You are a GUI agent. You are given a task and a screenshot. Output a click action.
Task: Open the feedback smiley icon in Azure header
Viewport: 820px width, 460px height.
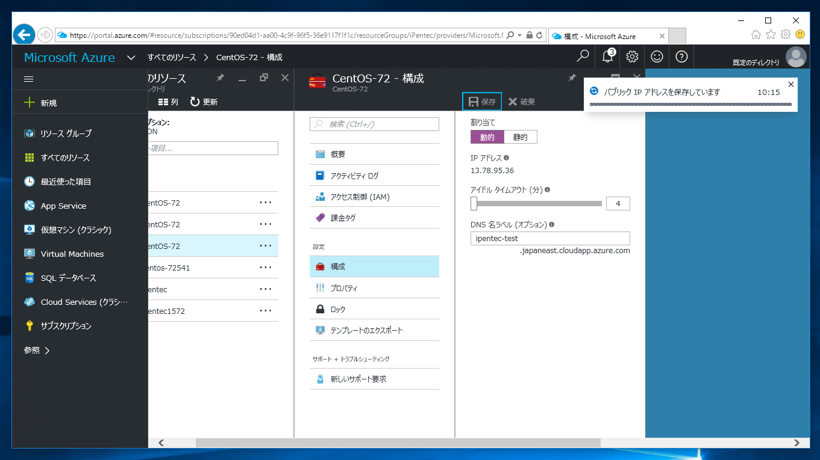pos(657,56)
